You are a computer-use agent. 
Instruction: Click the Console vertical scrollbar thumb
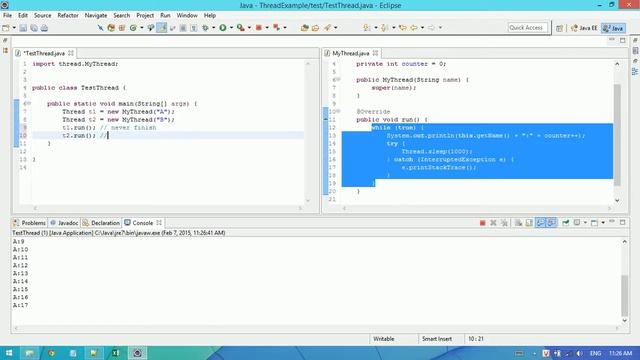624,296
